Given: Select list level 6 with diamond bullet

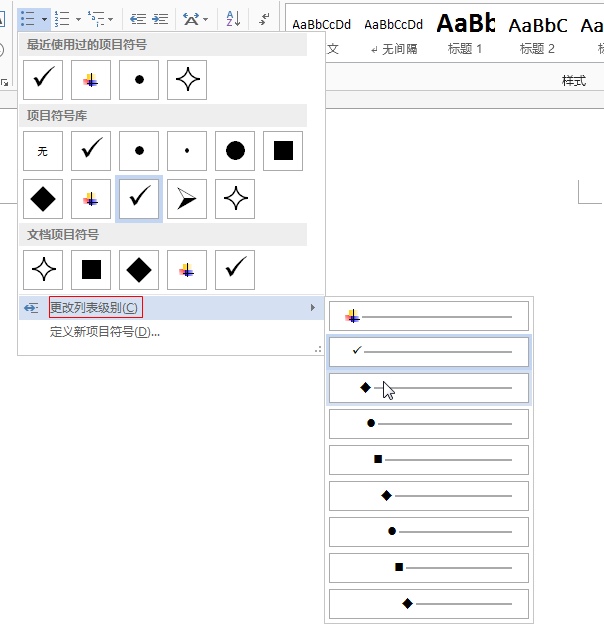Looking at the screenshot, I should pyautogui.click(x=429, y=496).
